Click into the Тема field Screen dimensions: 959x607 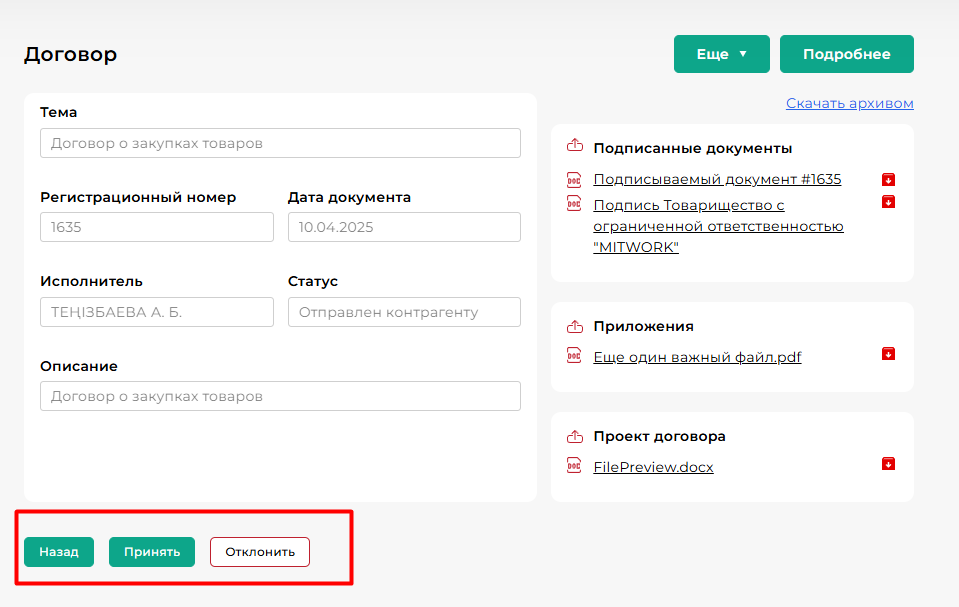(280, 143)
